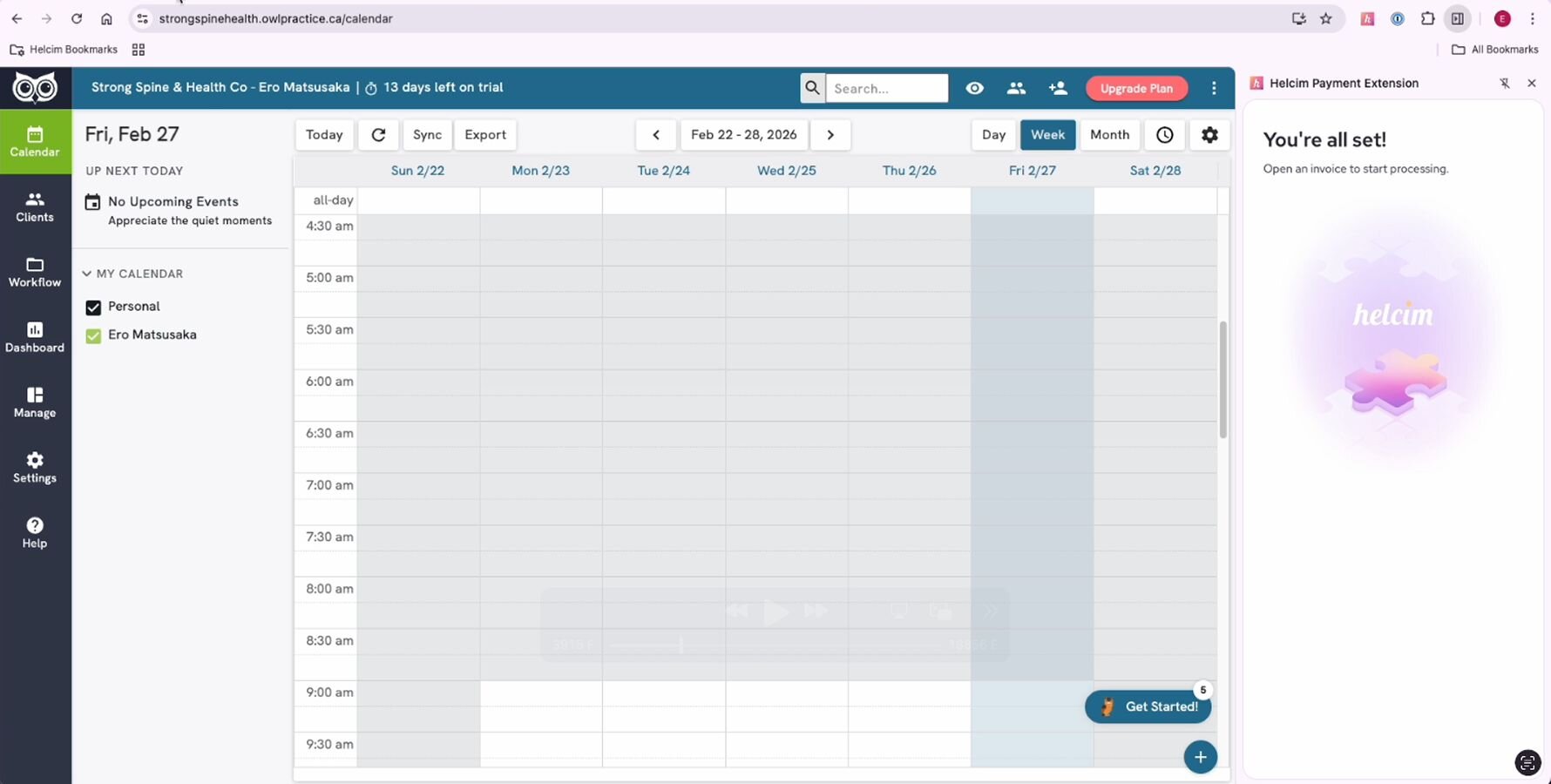This screenshot has height=784, width=1551.
Task: Click the blue plus add-event button
Action: coord(1200,757)
